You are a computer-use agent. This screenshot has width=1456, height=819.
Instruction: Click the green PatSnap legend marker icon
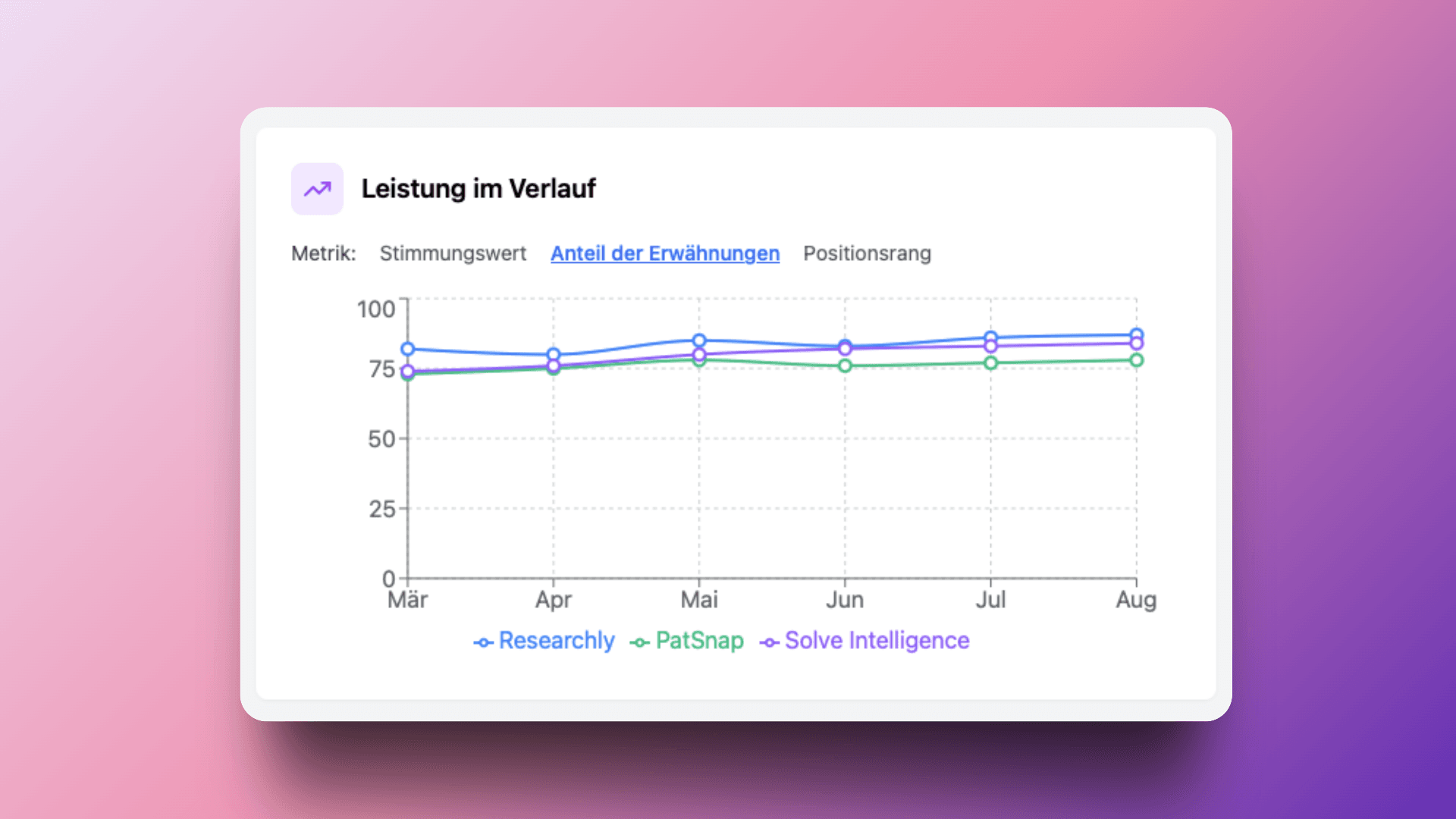coord(640,642)
